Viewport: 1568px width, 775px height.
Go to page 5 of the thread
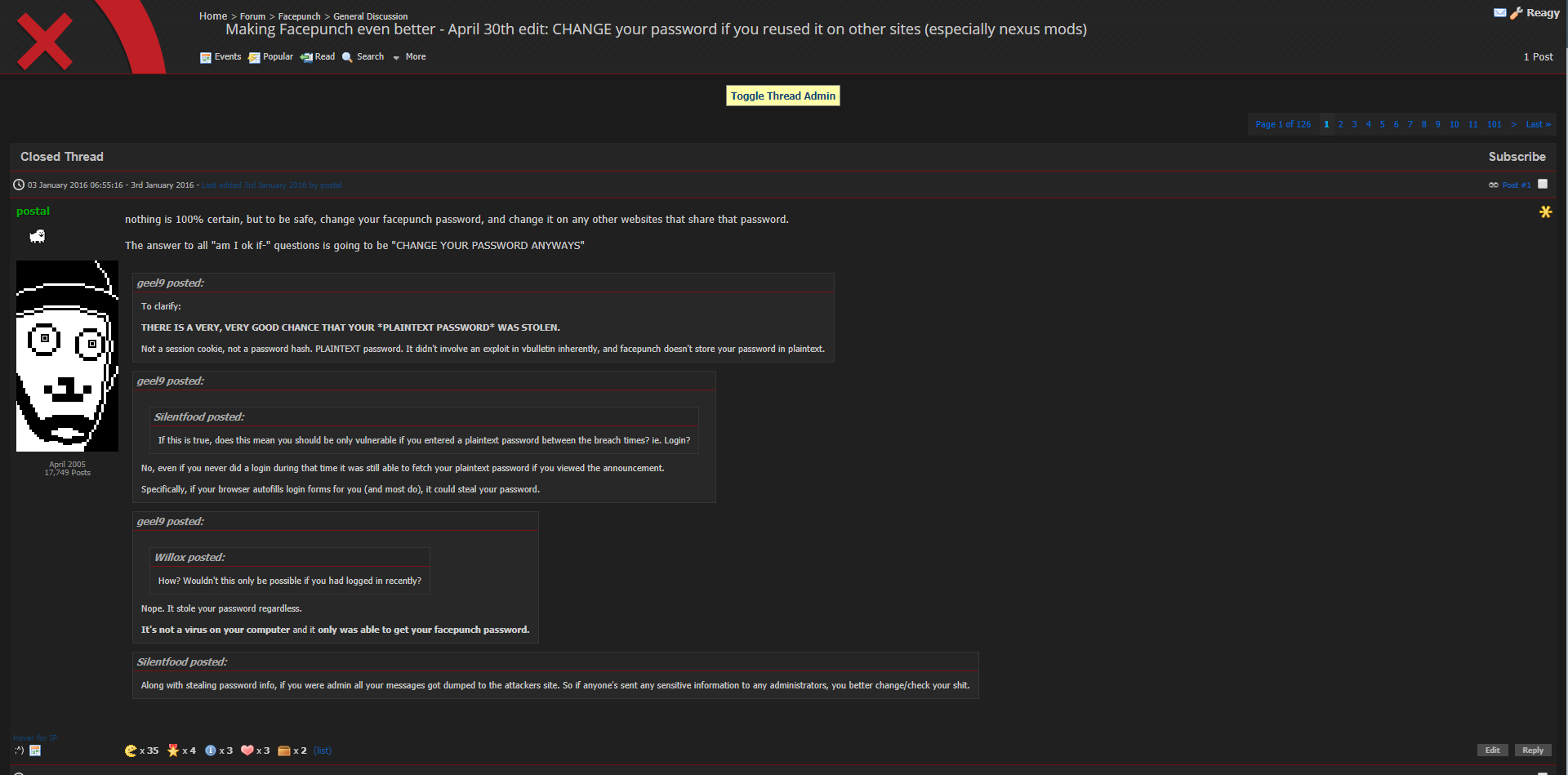(x=1382, y=124)
